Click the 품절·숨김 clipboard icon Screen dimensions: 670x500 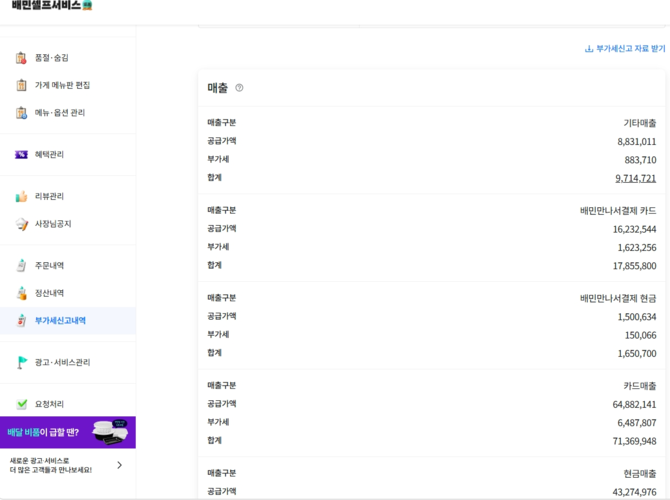tap(21, 58)
